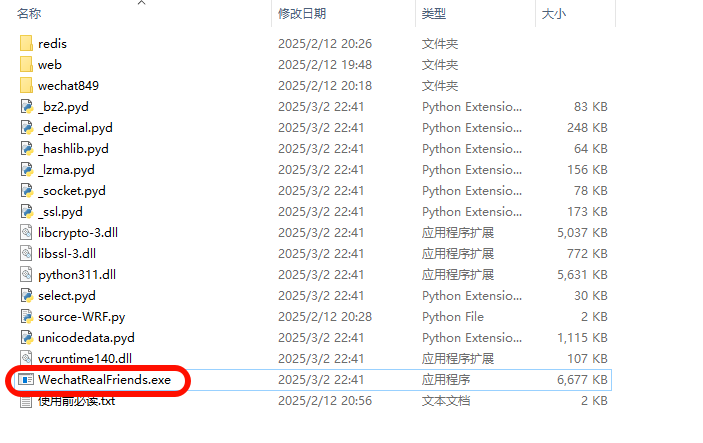Select the 使用前必读.txt text file icon

coord(26,401)
